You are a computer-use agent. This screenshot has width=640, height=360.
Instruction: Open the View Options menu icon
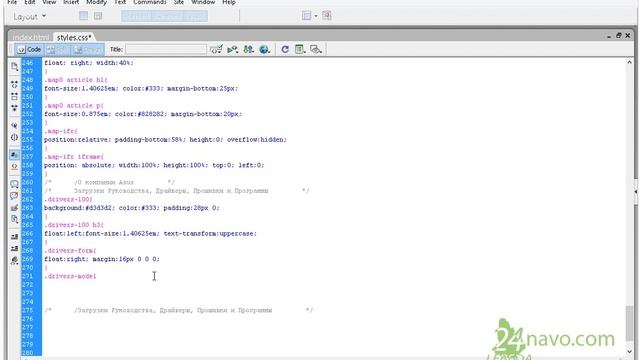(300, 49)
